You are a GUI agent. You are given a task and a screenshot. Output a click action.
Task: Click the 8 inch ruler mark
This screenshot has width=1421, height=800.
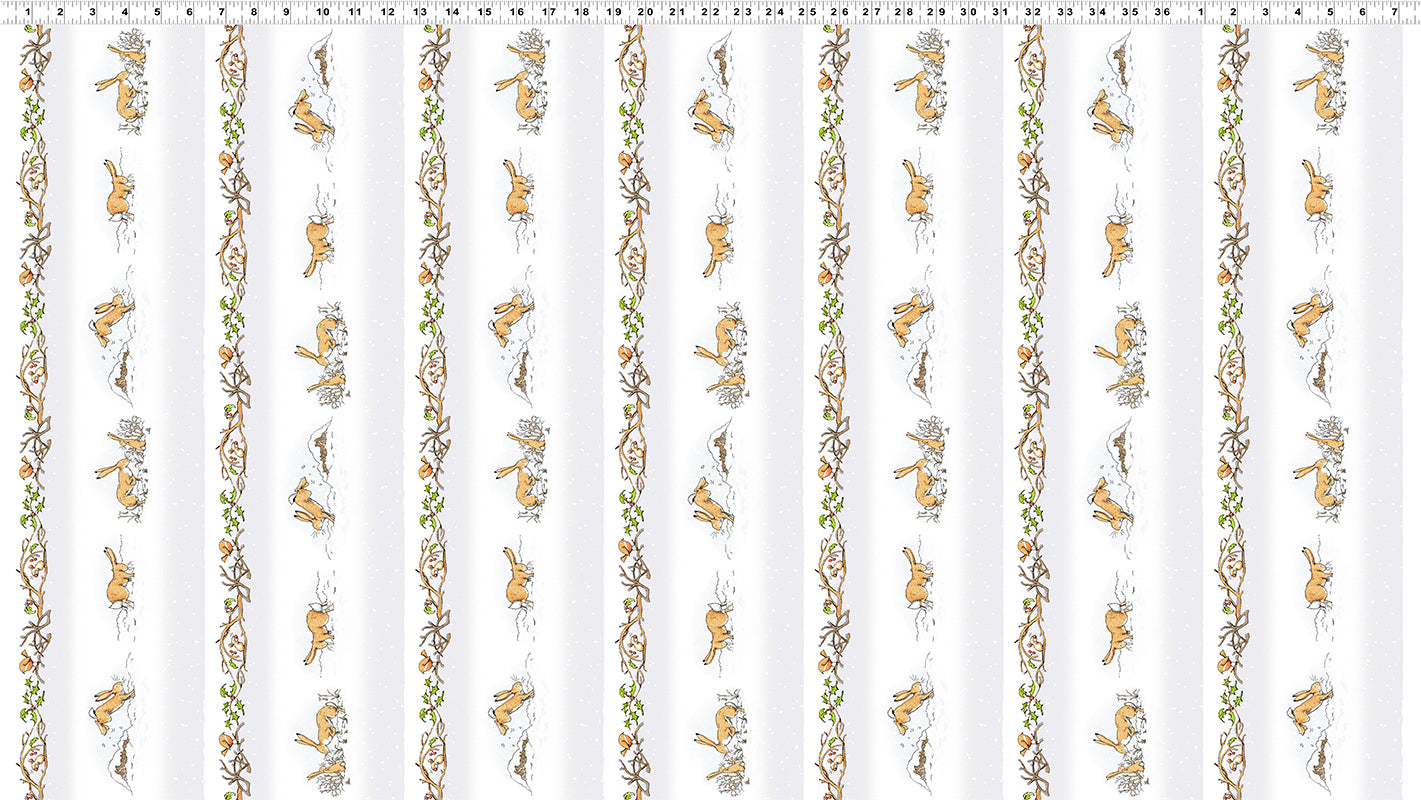tap(254, 13)
